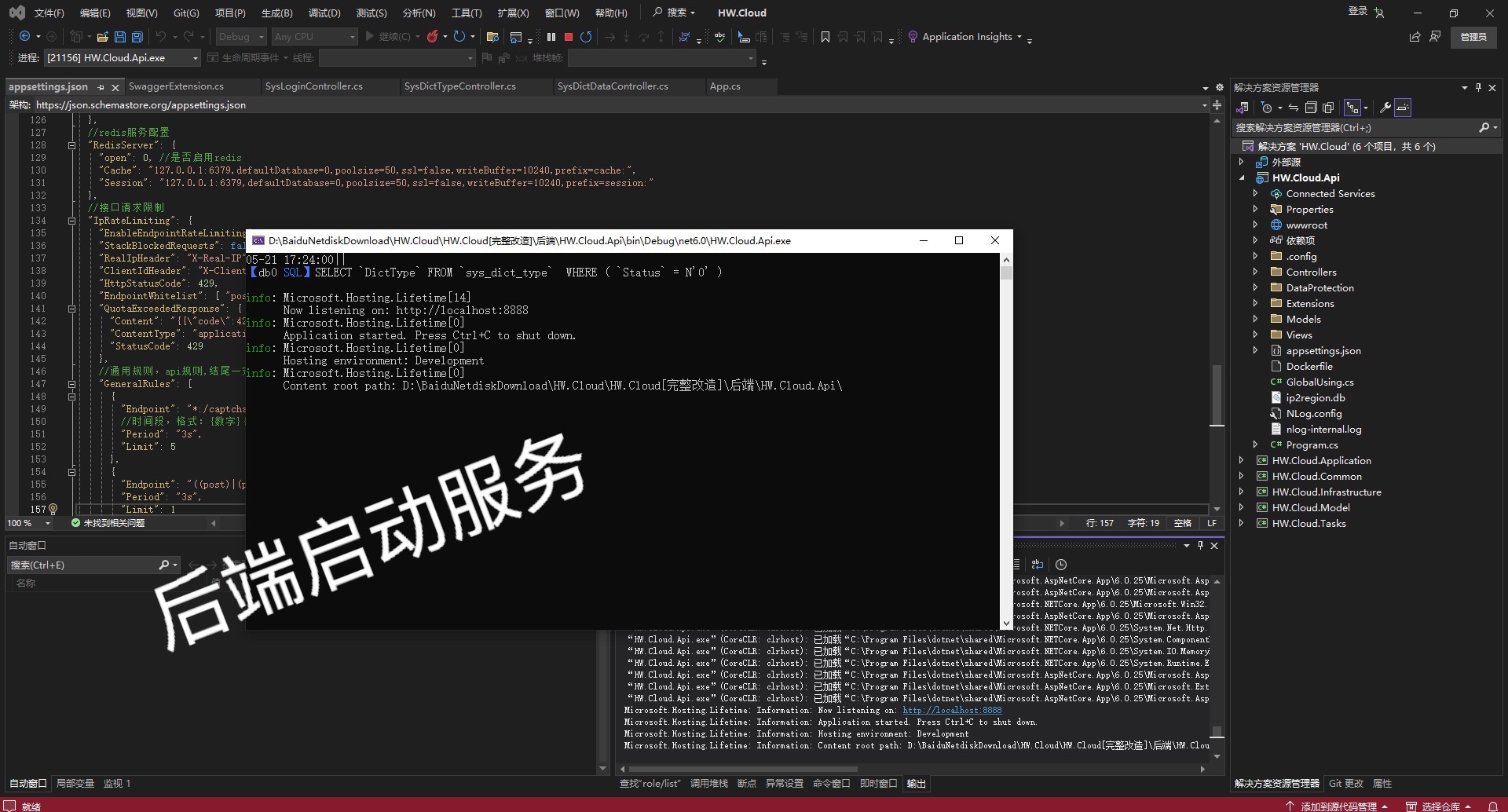The image size is (1508, 812).
Task: Pause debugging with Break All button
Action: (x=551, y=37)
